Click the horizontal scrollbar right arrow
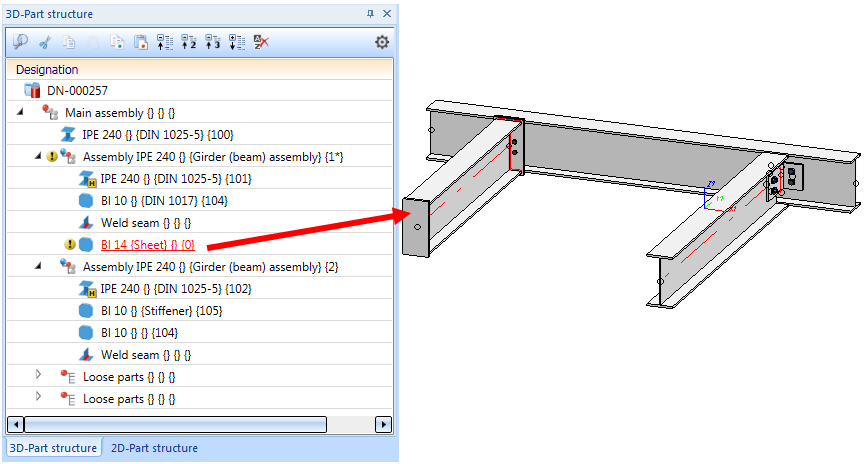 [383, 425]
